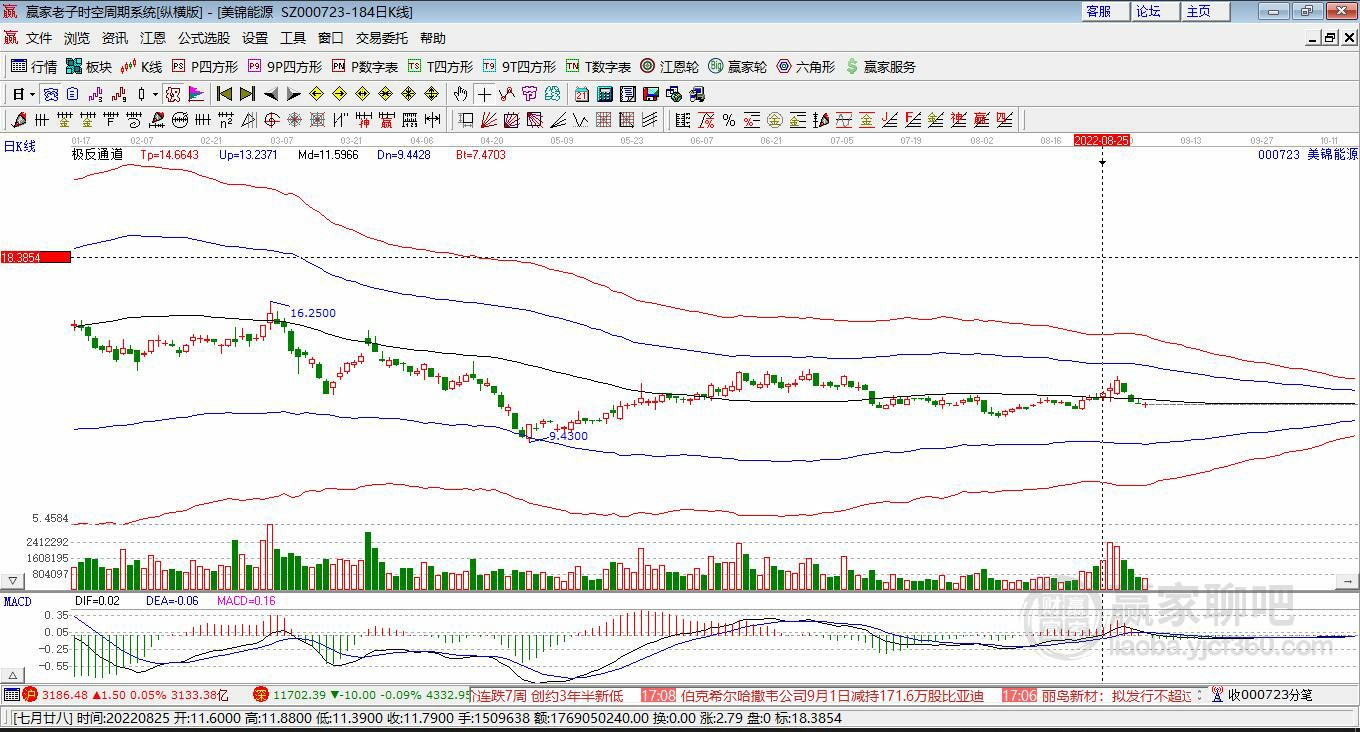Click the percent sign tool
1360x732 pixels.
[728, 120]
